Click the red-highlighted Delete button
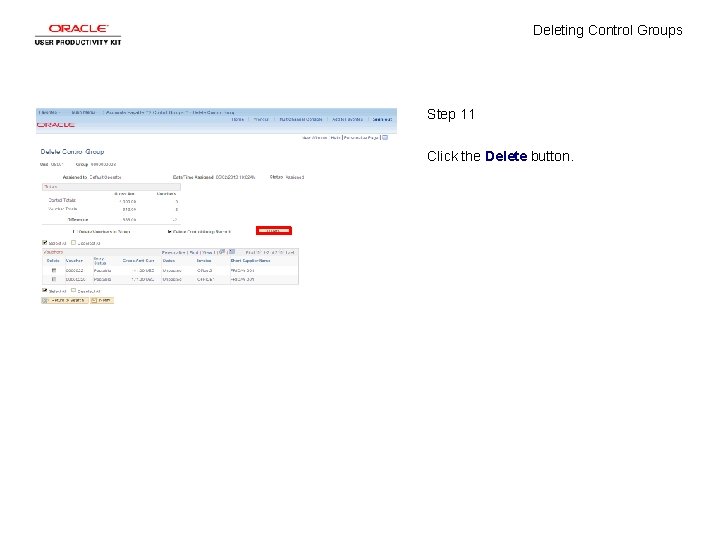 pos(274,231)
